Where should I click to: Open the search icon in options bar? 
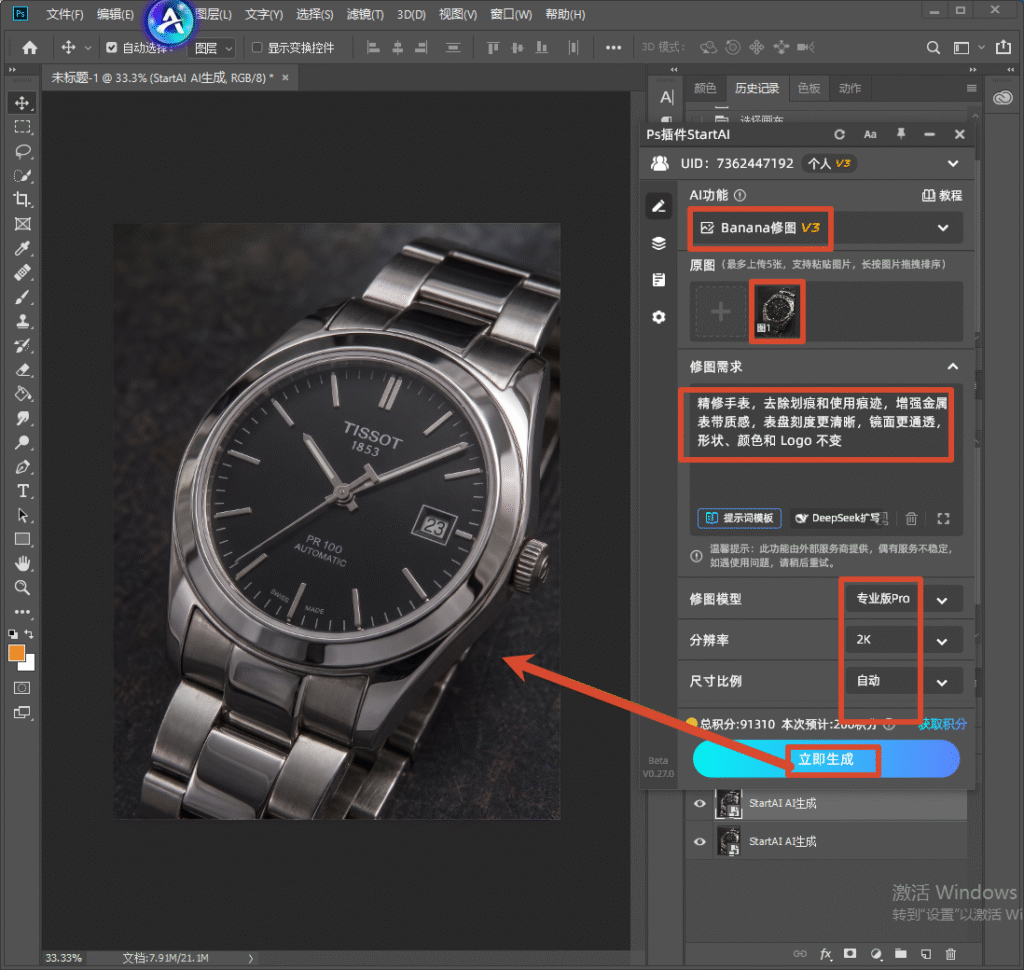coord(933,48)
